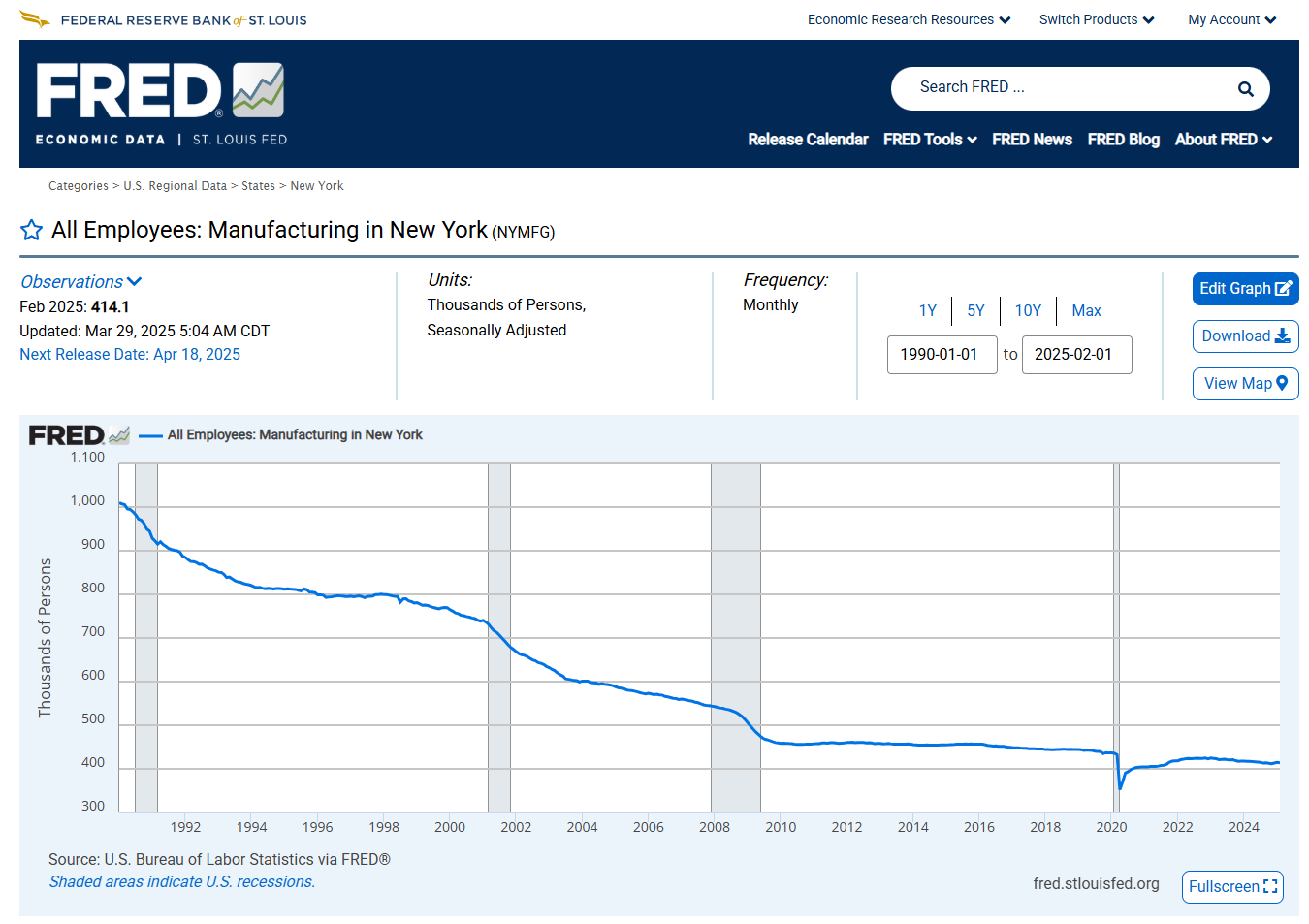Click the series title All Employees: Manufacturing in New York
Viewport: 1309px width, 924px height.
click(x=270, y=230)
